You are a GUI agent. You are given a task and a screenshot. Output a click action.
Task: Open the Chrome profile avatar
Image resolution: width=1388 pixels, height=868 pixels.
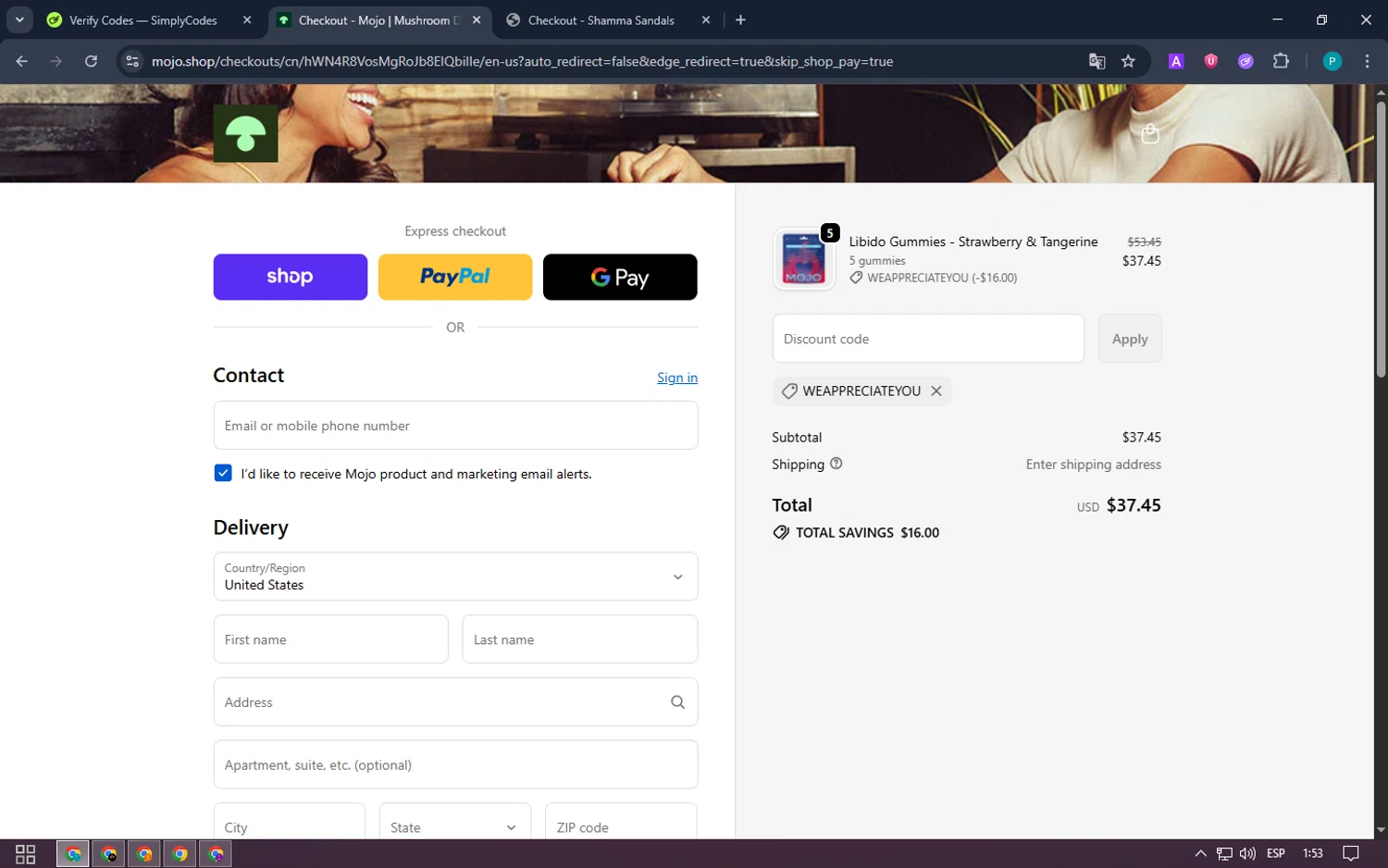[1332, 61]
